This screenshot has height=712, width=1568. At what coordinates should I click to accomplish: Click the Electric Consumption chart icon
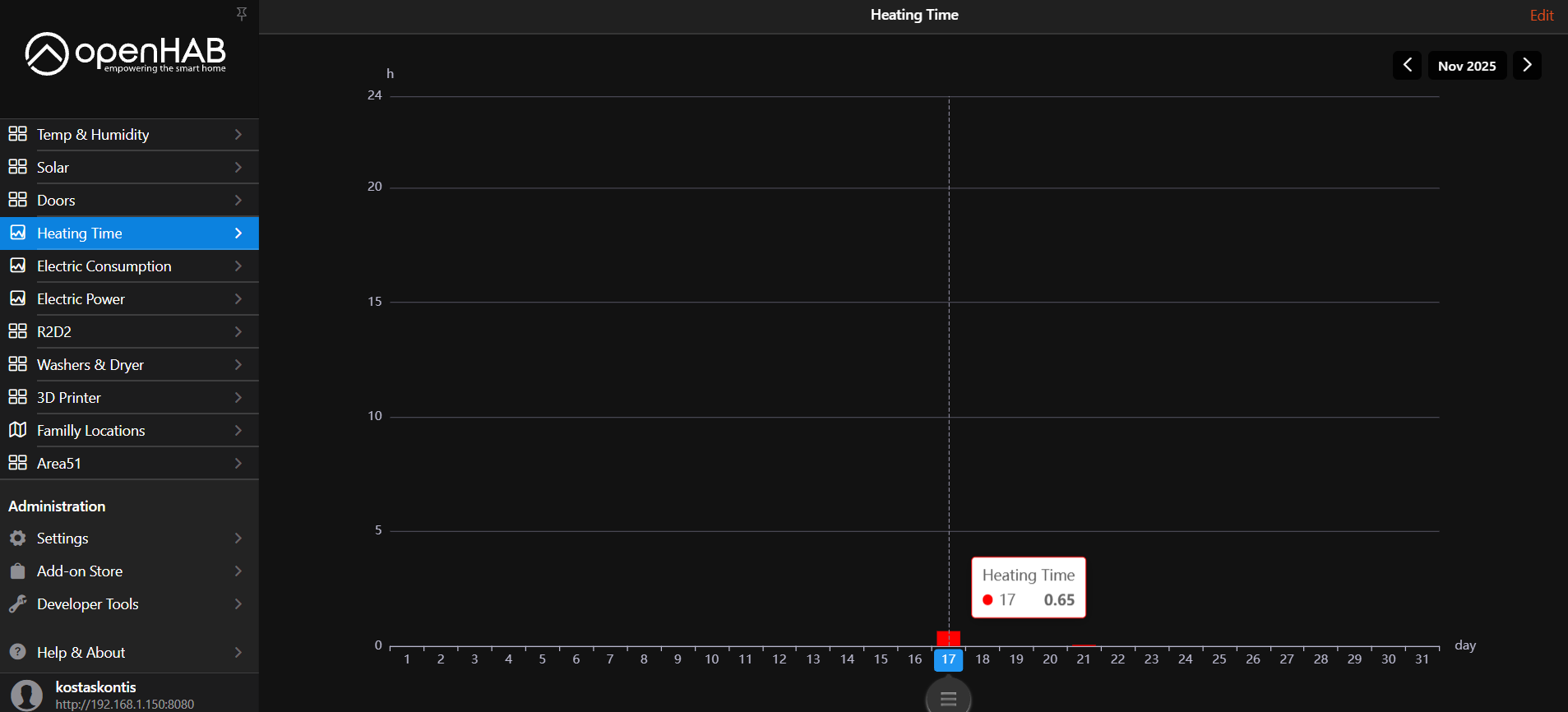(x=17, y=266)
